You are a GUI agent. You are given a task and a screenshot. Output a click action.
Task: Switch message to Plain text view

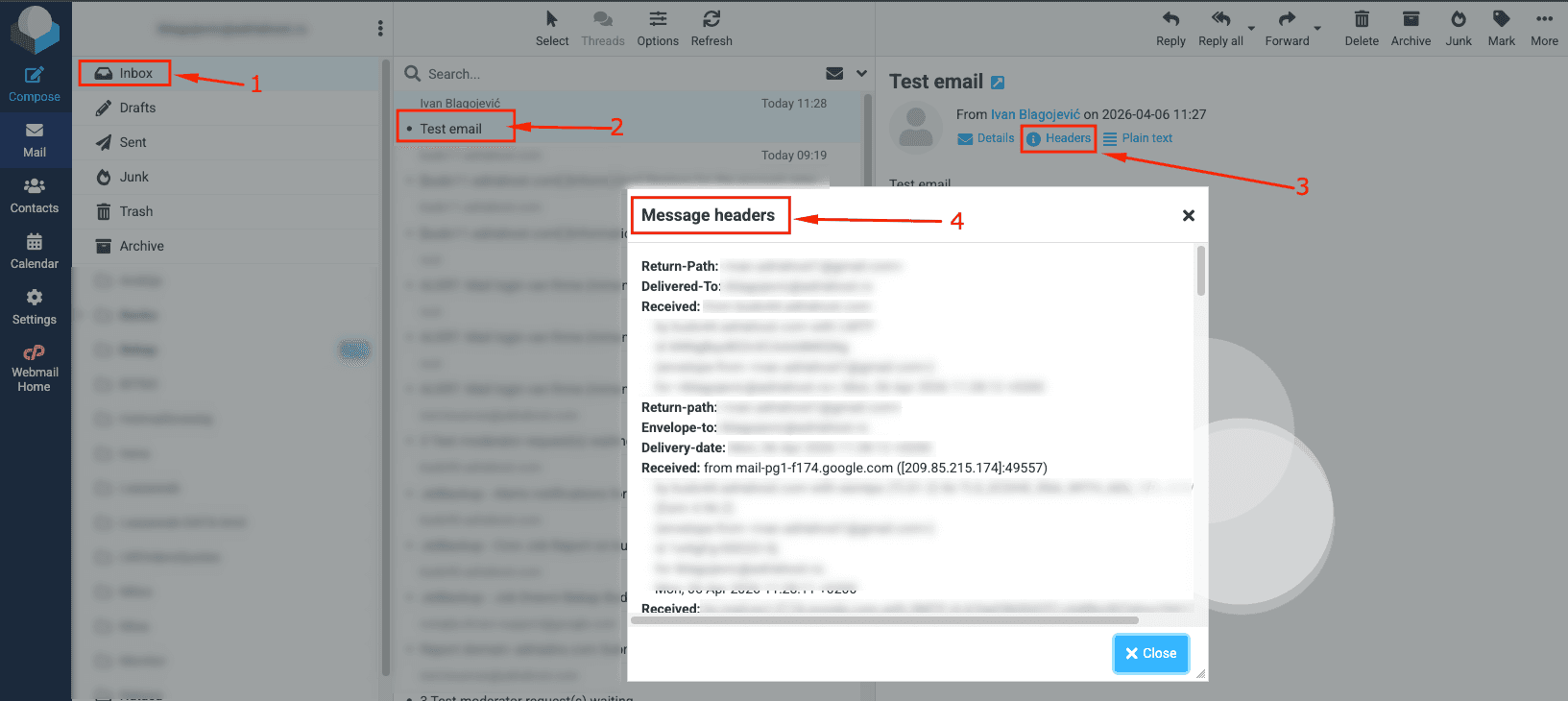[x=1138, y=138]
